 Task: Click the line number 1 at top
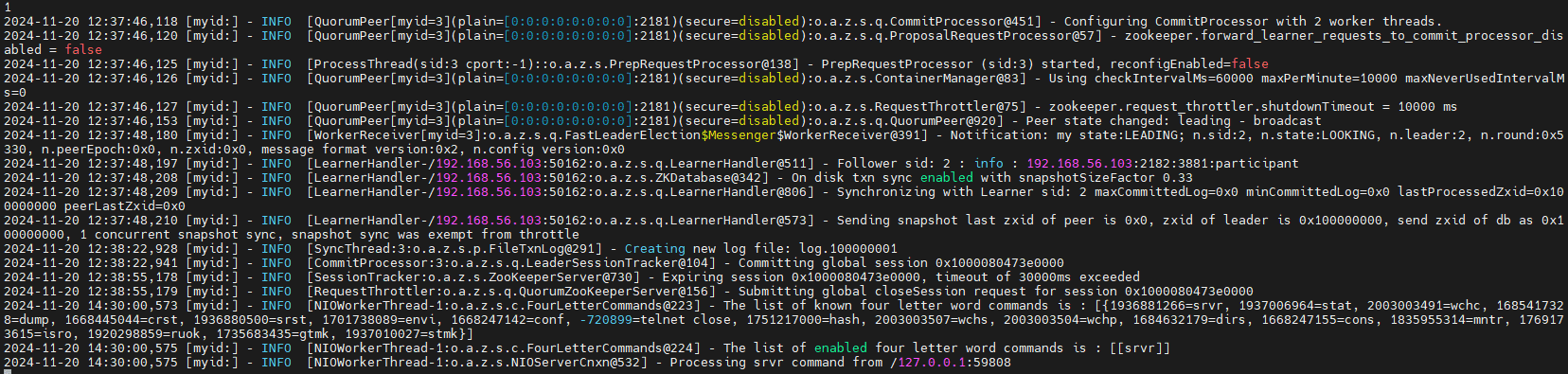click(x=7, y=7)
